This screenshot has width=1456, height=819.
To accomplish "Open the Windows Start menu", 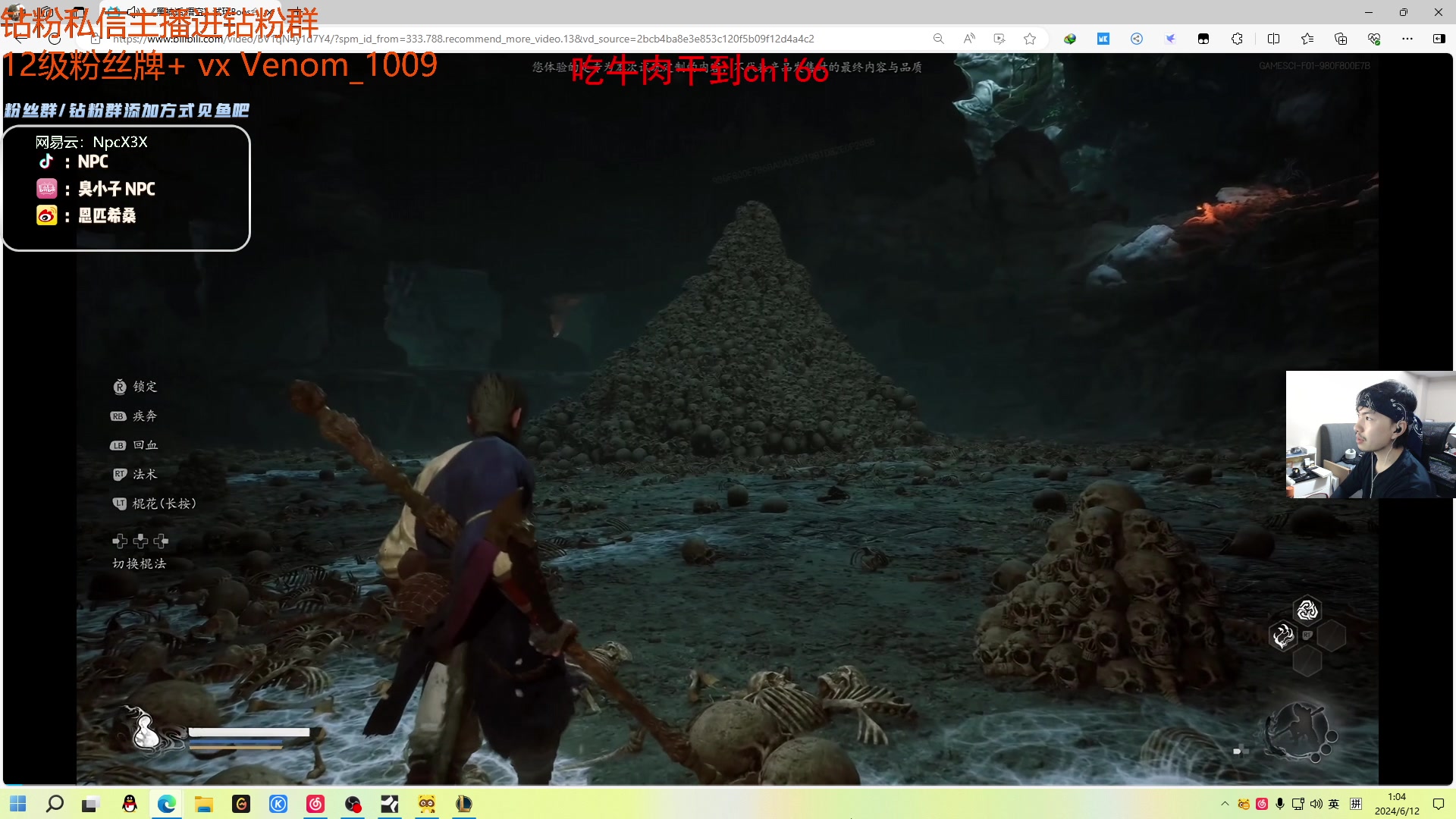I will 18,804.
